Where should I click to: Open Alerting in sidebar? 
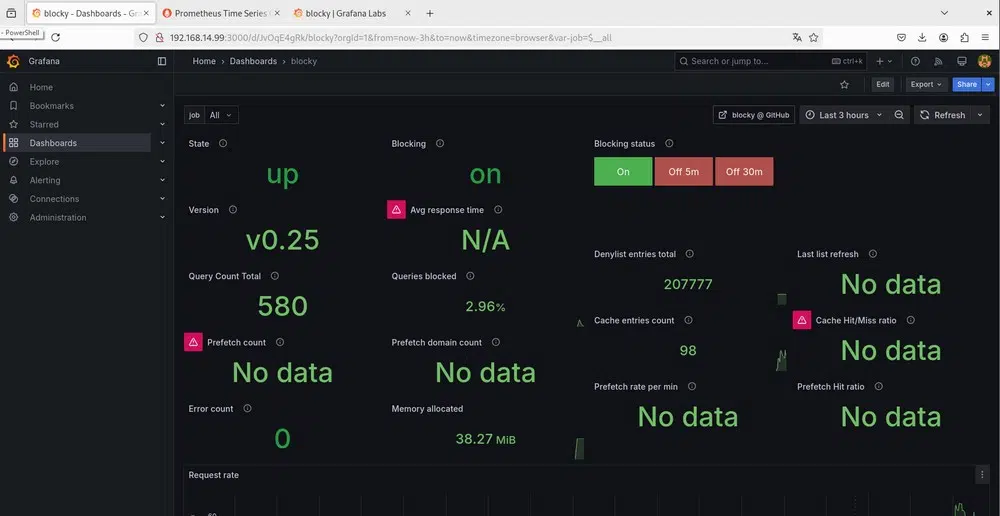coord(45,181)
